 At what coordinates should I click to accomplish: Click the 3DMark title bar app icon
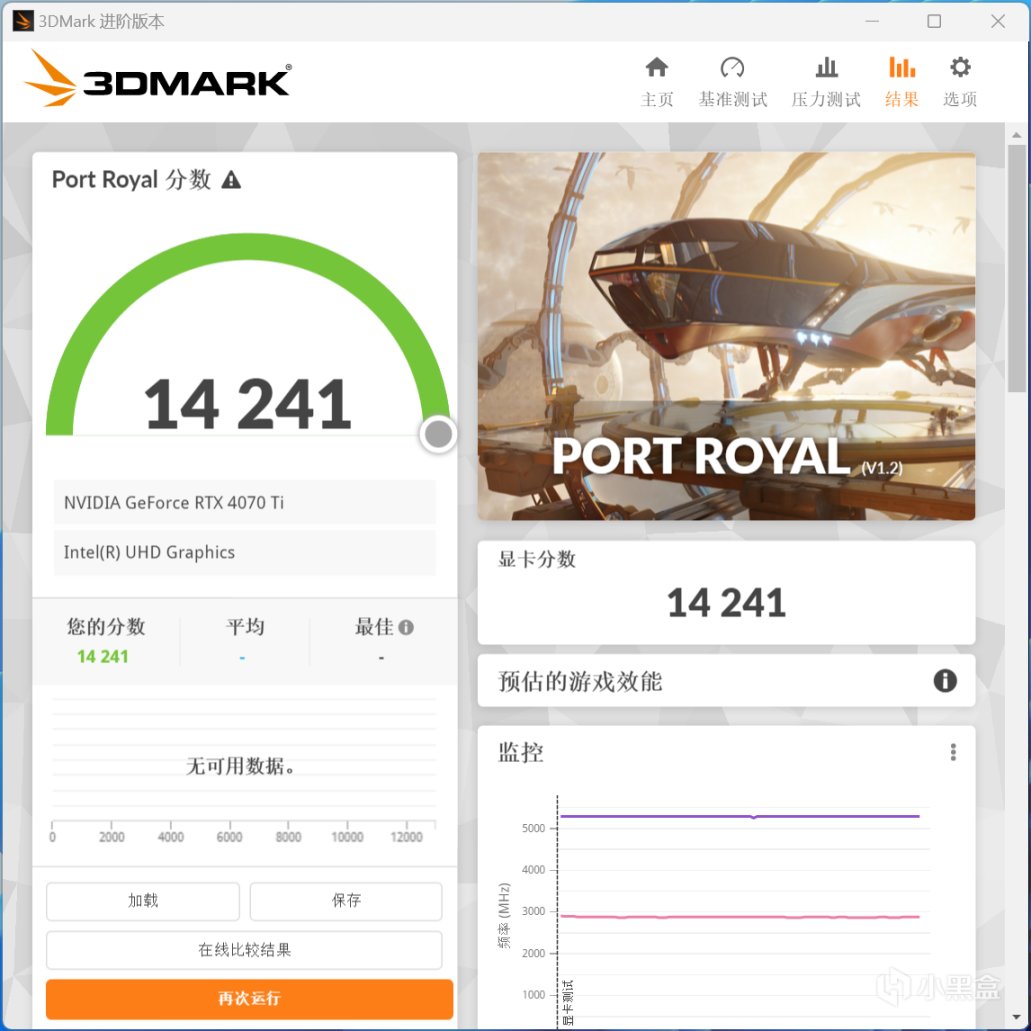[22, 21]
